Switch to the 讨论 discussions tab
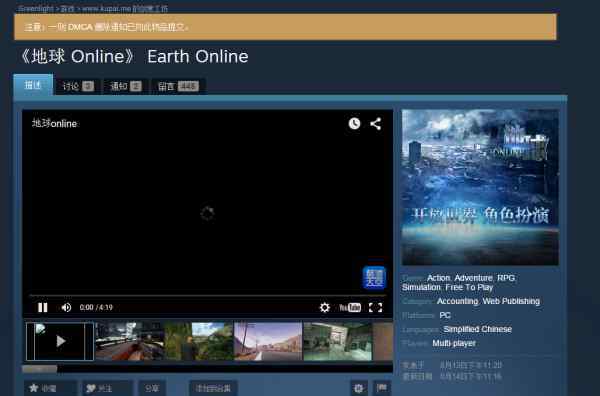The image size is (600, 396). (78, 86)
